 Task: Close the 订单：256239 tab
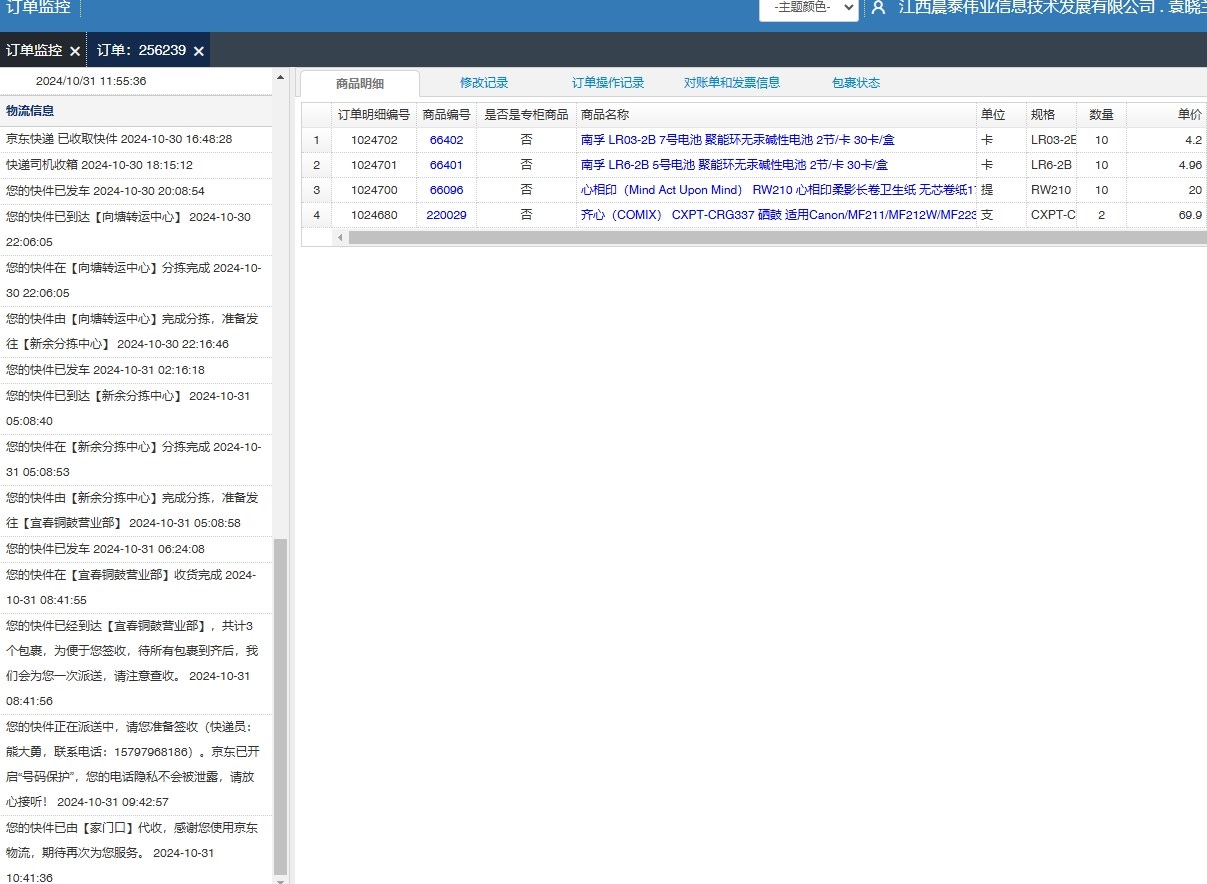point(199,51)
